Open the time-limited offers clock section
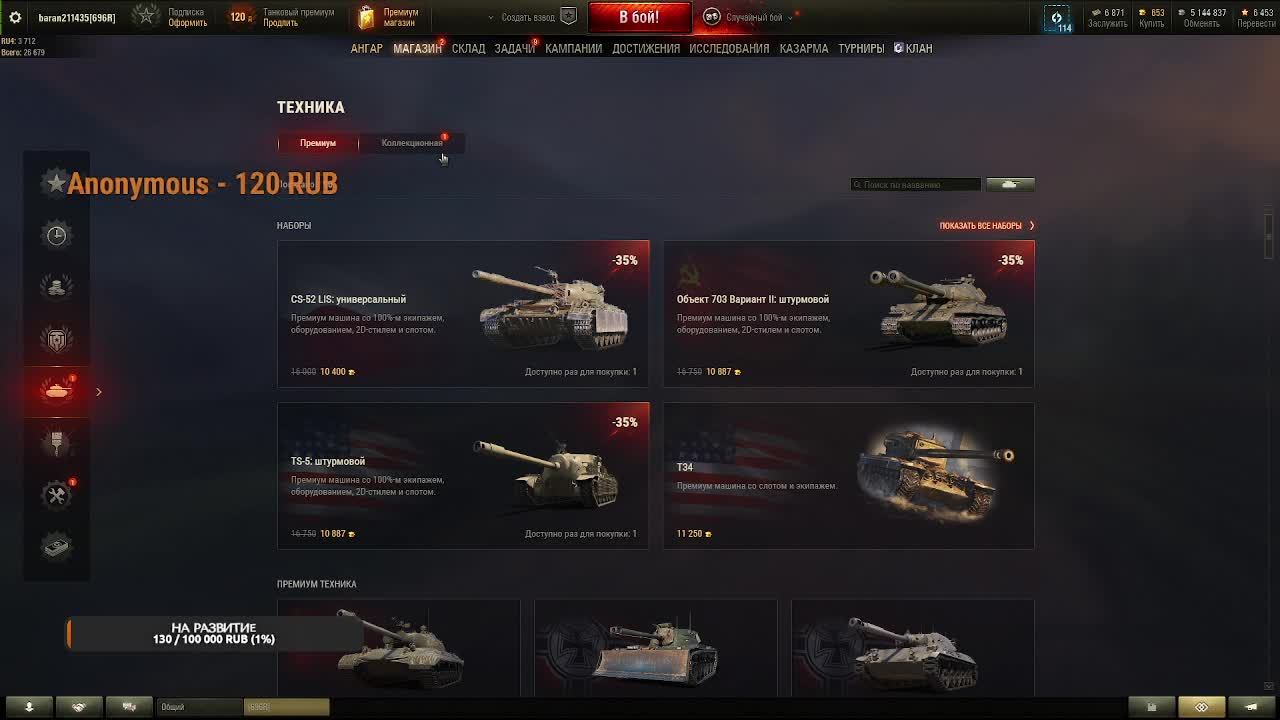 click(x=57, y=235)
